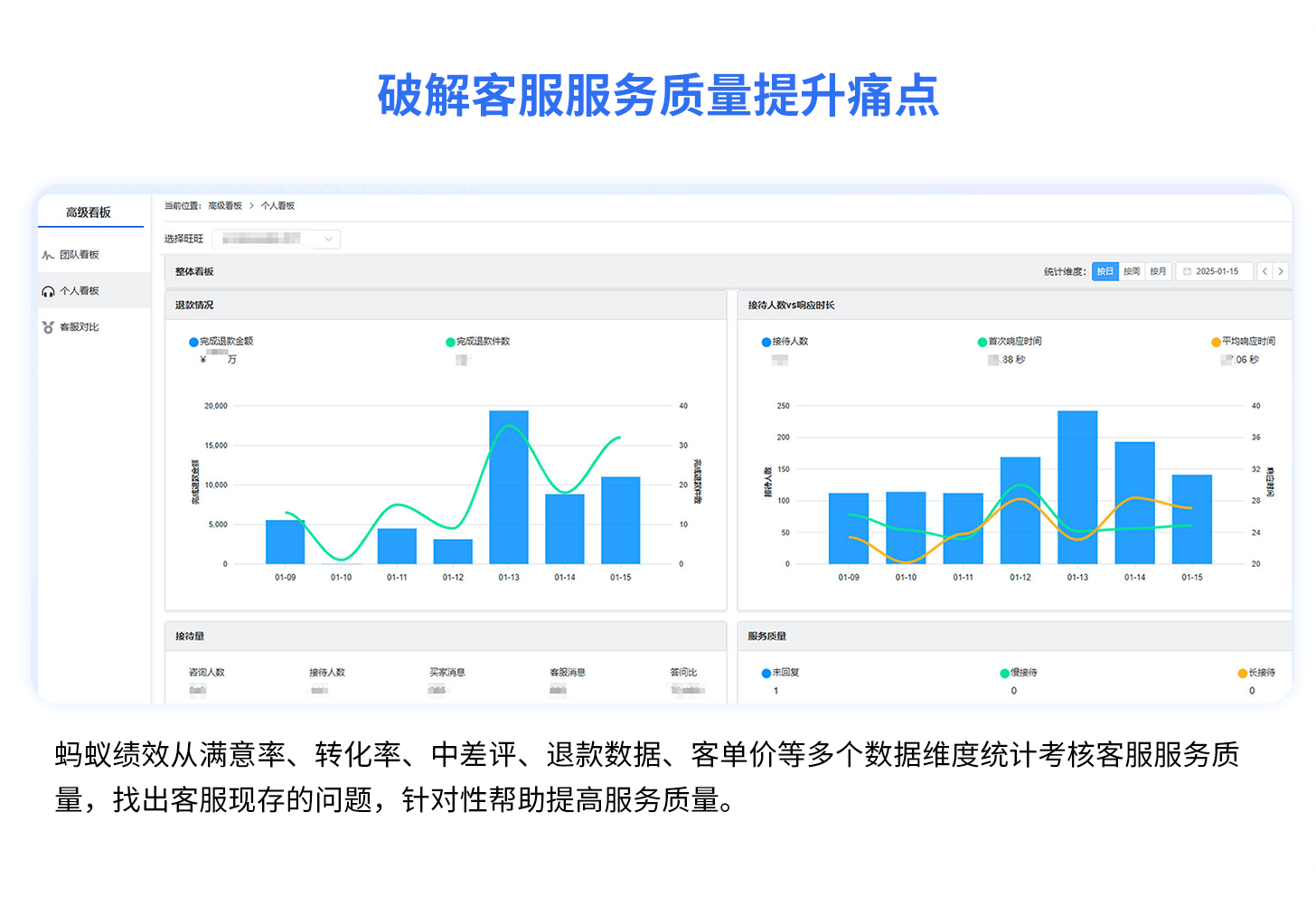Toggle 完成退款金额 blue legend dot
Viewport: 1316px width, 897px height.
pos(193,342)
